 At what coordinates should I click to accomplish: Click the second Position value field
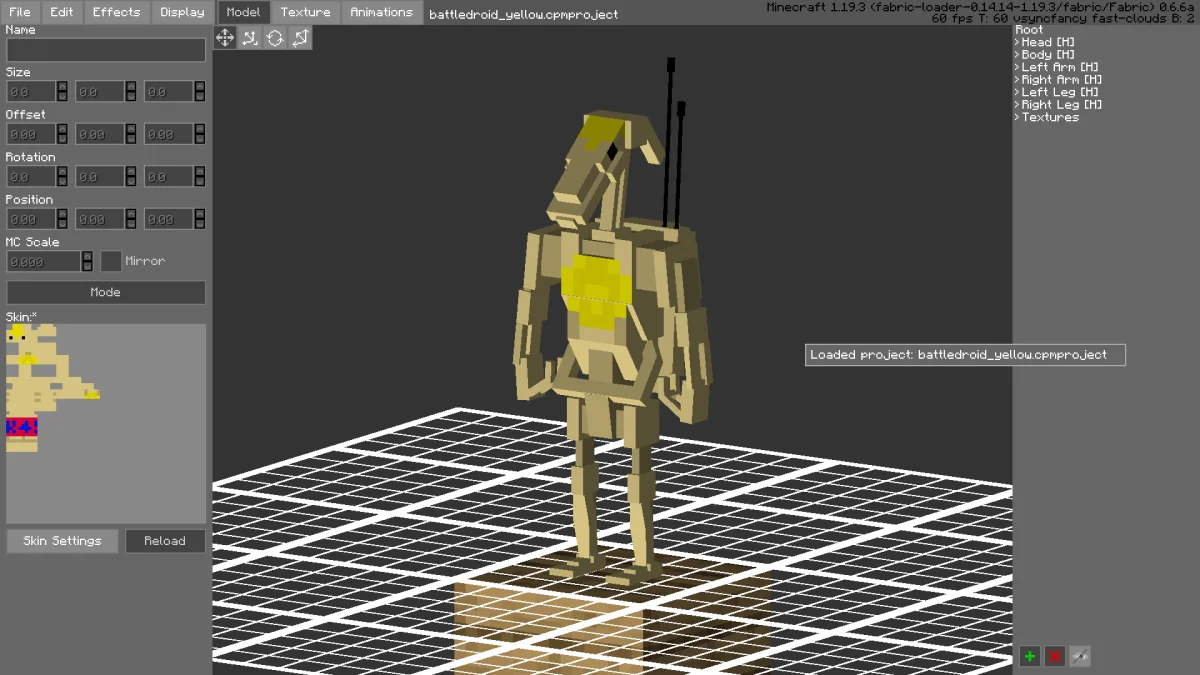click(x=100, y=219)
